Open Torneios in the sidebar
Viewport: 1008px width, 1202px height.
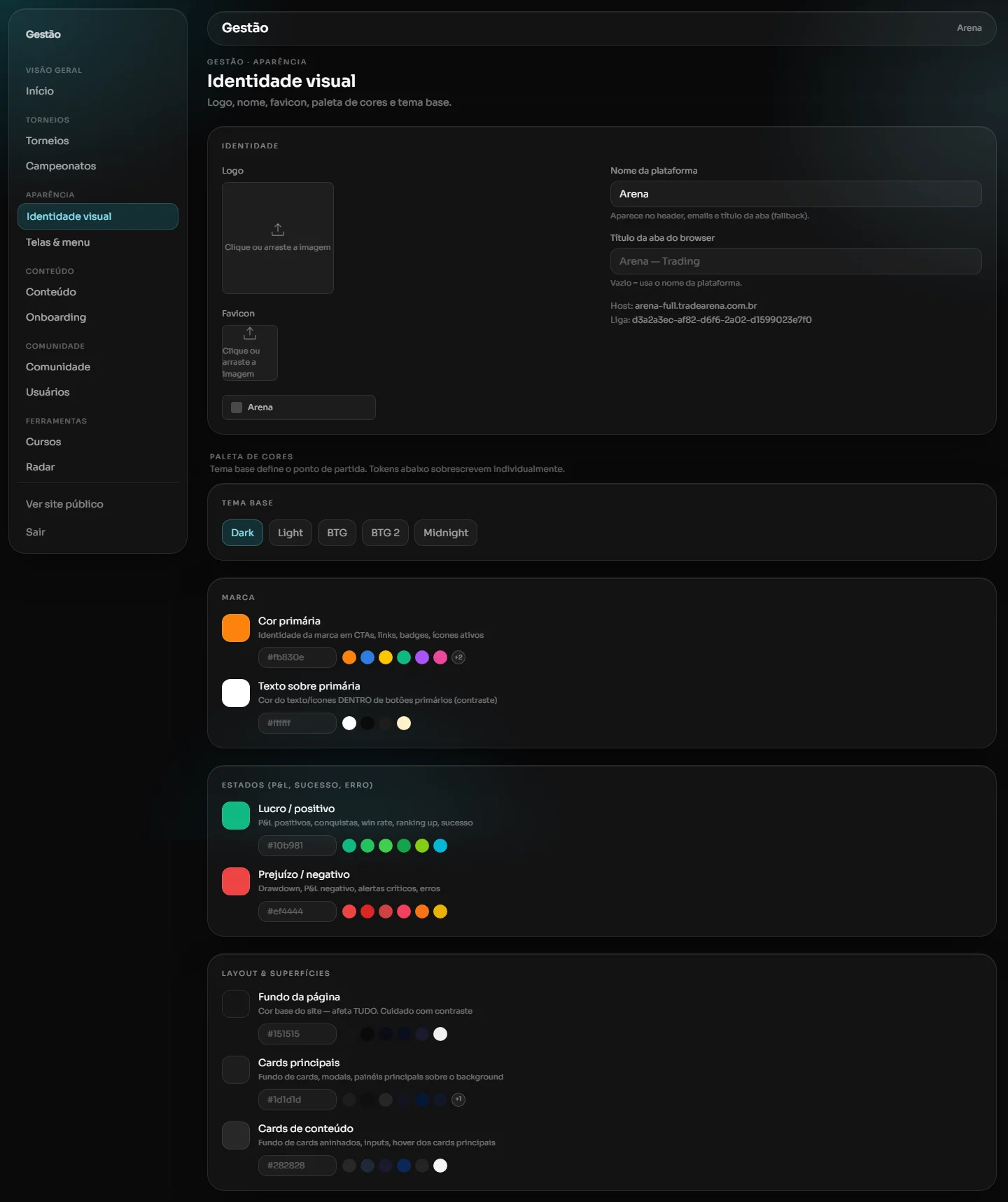click(98, 141)
